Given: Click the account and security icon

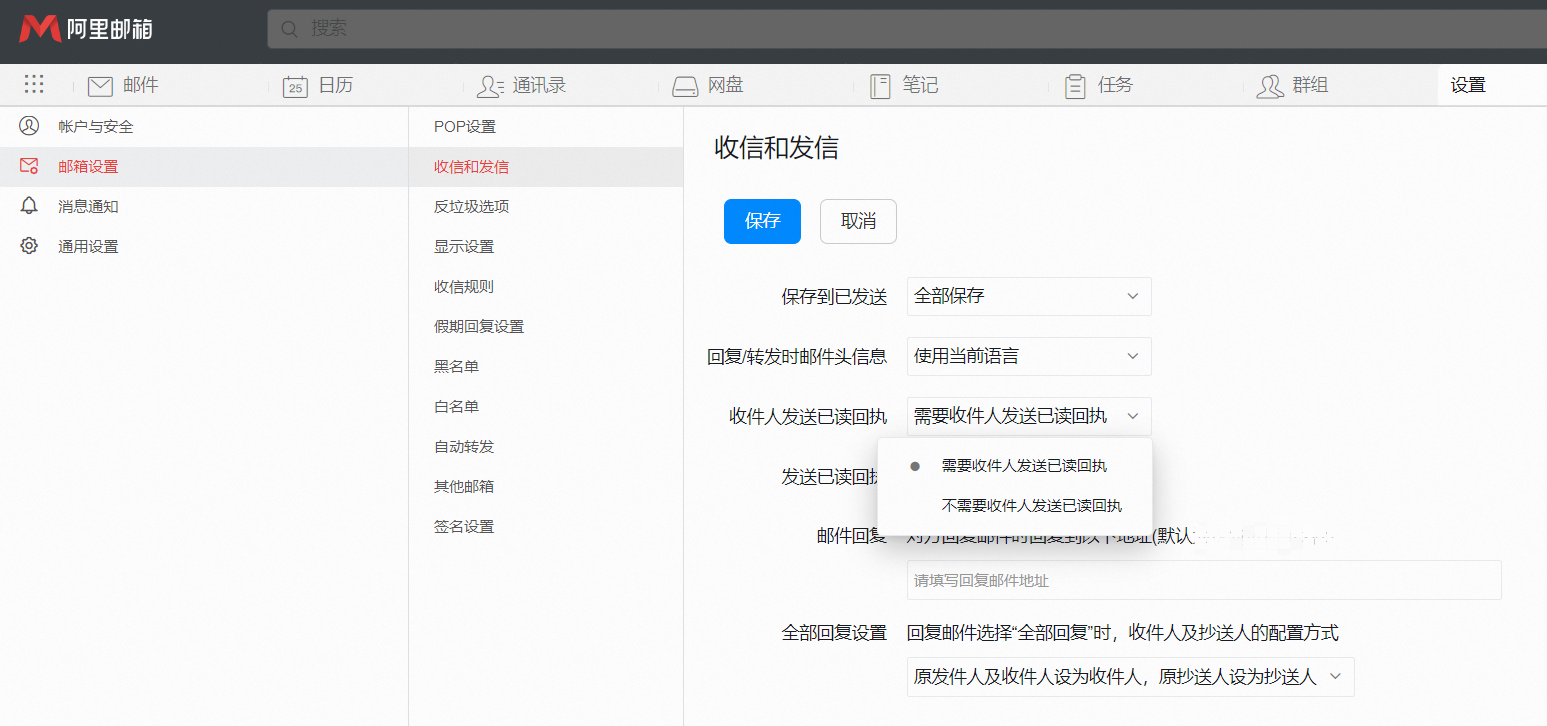Looking at the screenshot, I should point(29,126).
